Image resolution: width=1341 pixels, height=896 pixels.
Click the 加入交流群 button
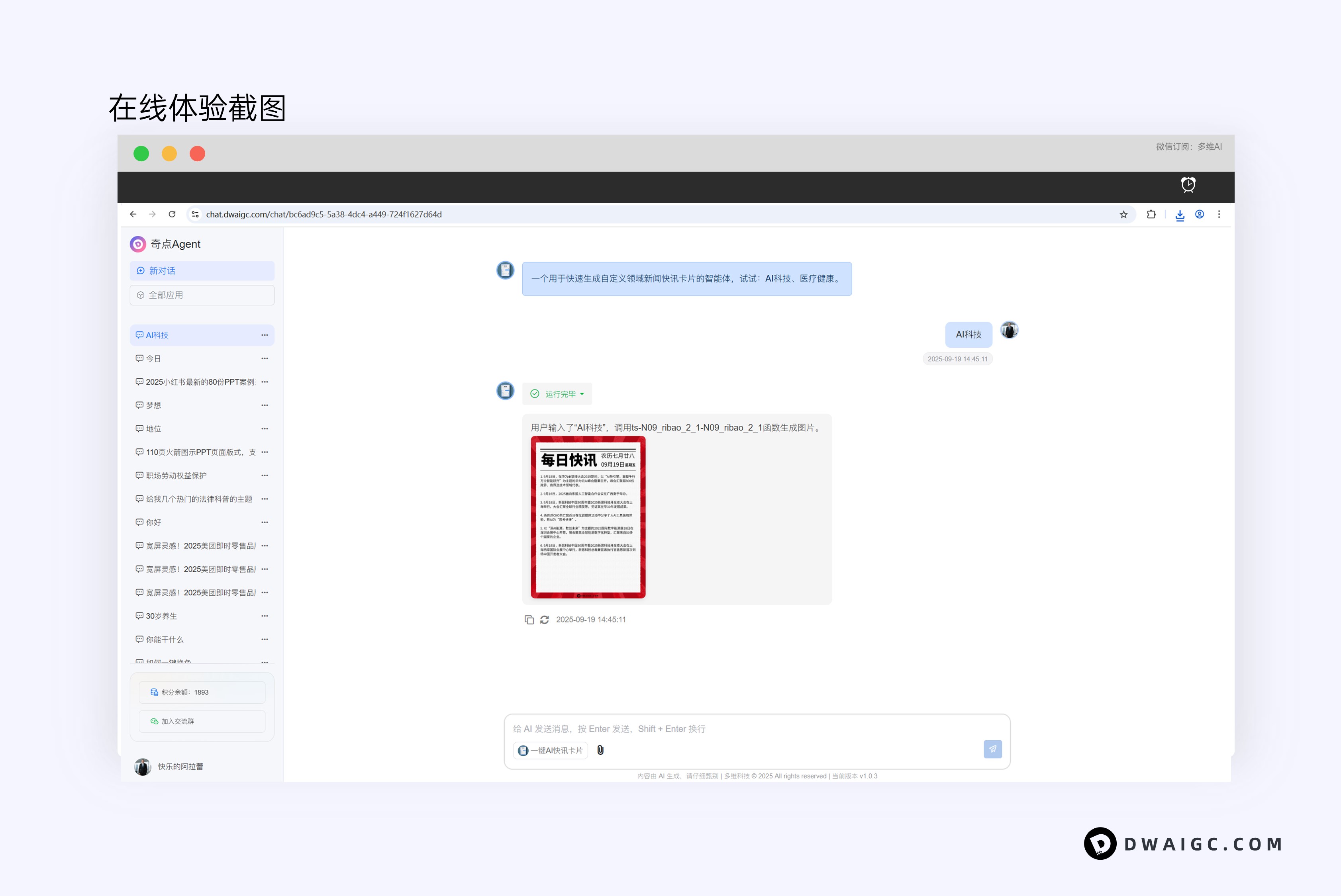(201, 721)
